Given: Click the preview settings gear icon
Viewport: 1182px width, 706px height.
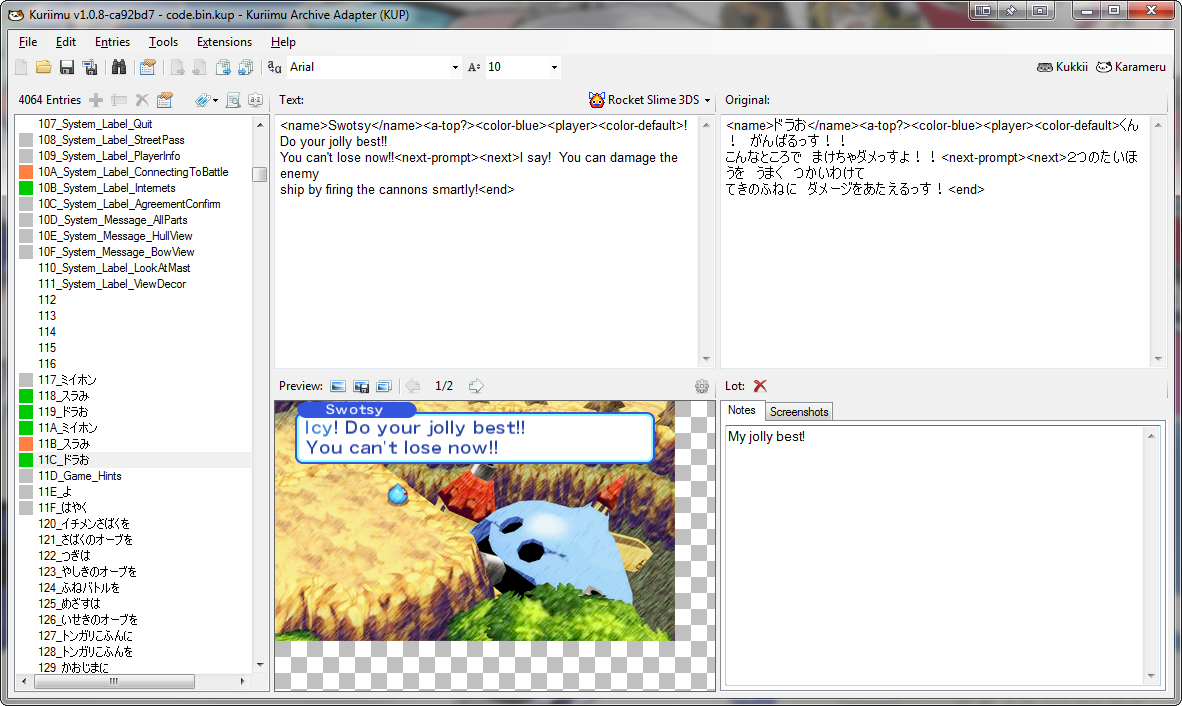Looking at the screenshot, I should 702,386.
